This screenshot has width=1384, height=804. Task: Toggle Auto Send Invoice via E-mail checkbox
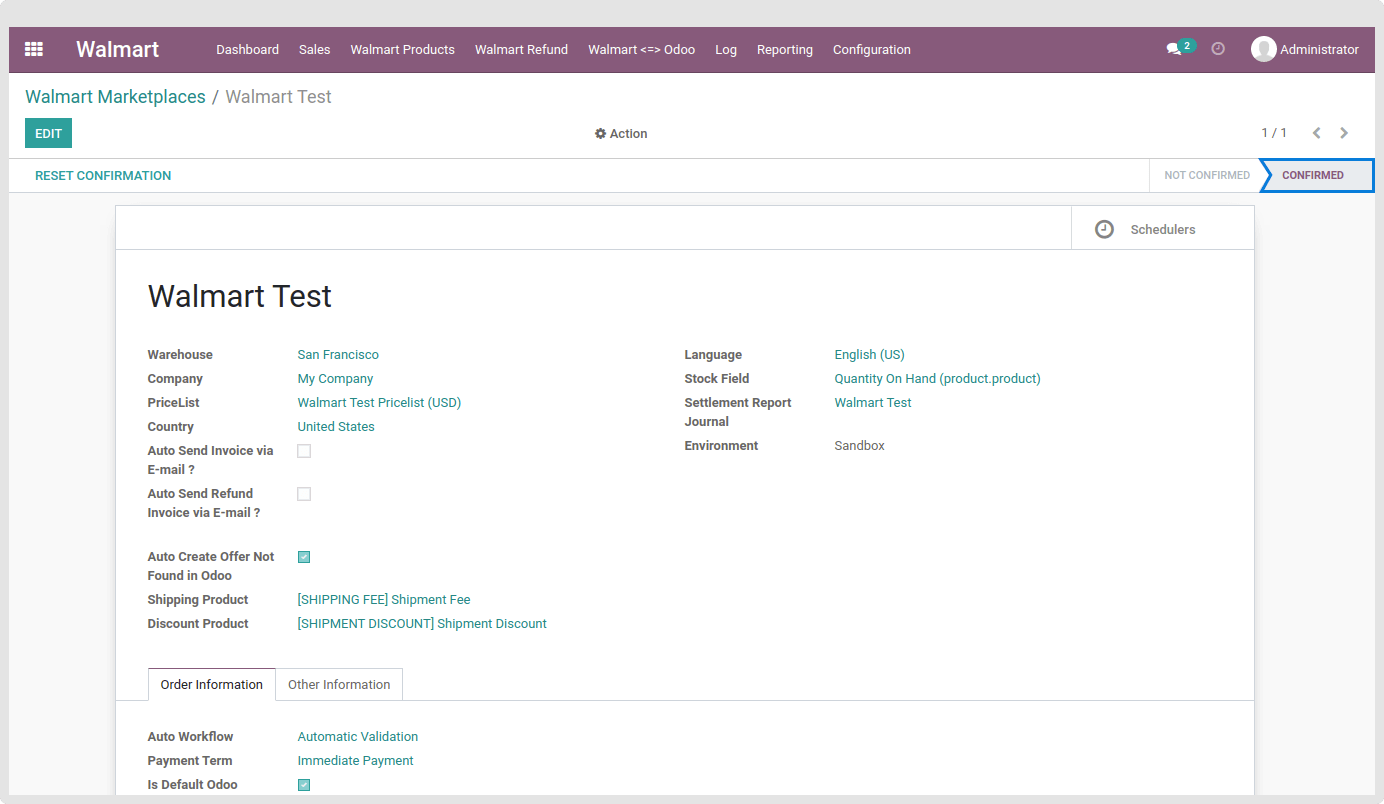coord(304,451)
